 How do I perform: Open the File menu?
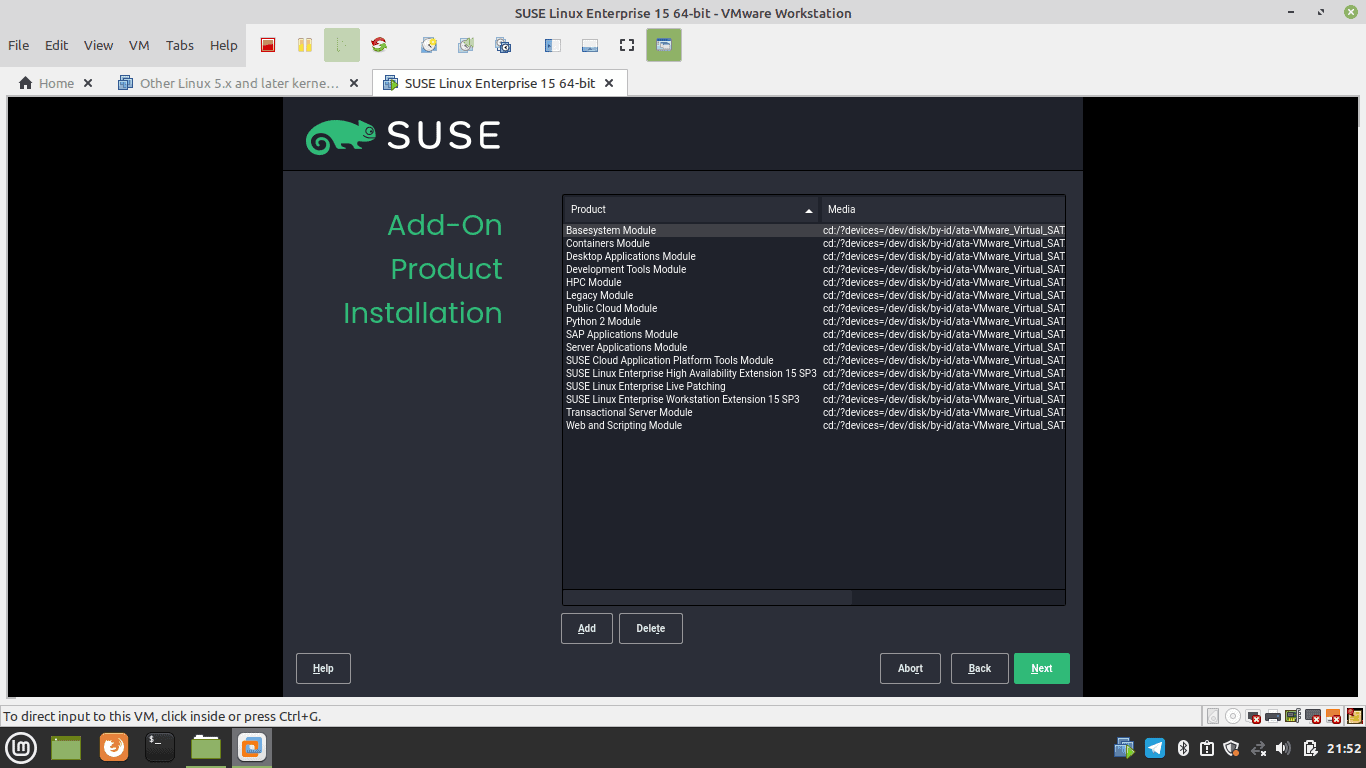click(x=19, y=45)
